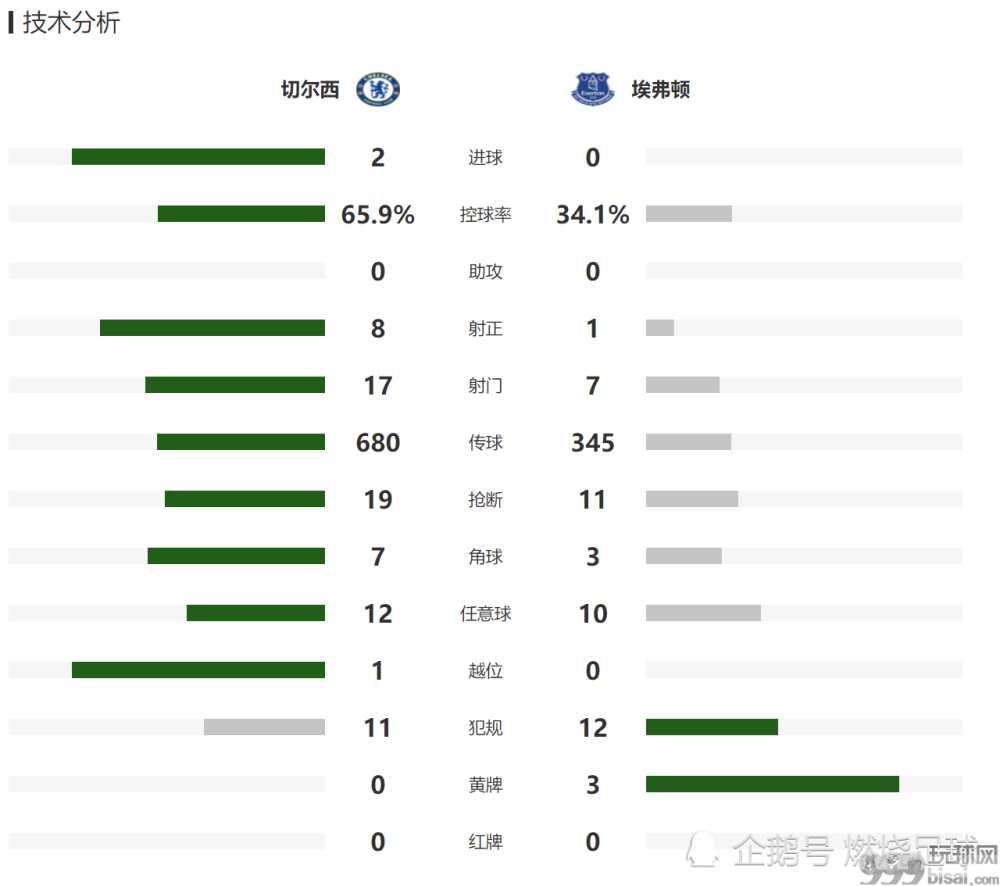Click the Chelsea club crest icon
This screenshot has width=1000, height=886.
378,89
